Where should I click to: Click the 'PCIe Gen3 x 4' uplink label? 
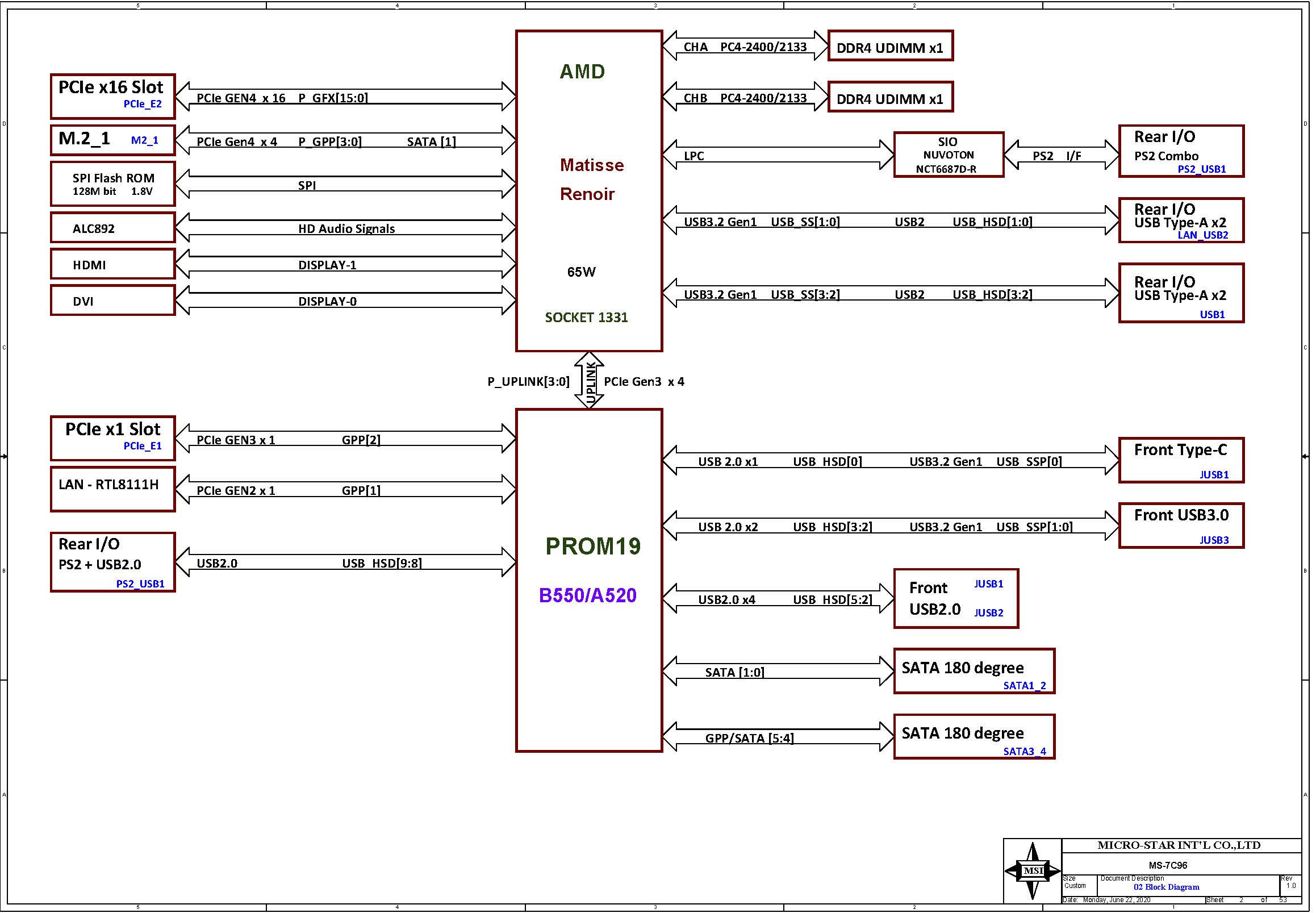click(x=644, y=382)
